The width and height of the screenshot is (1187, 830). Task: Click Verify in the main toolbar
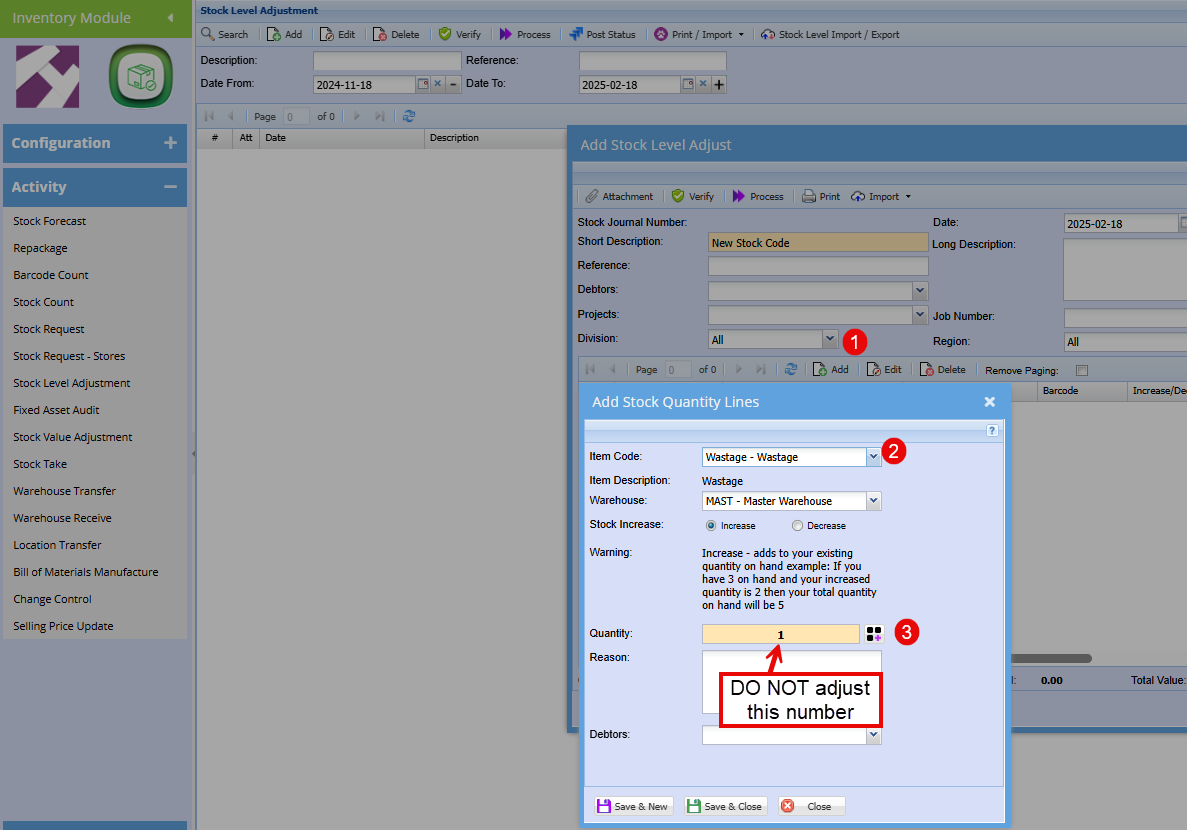click(459, 34)
